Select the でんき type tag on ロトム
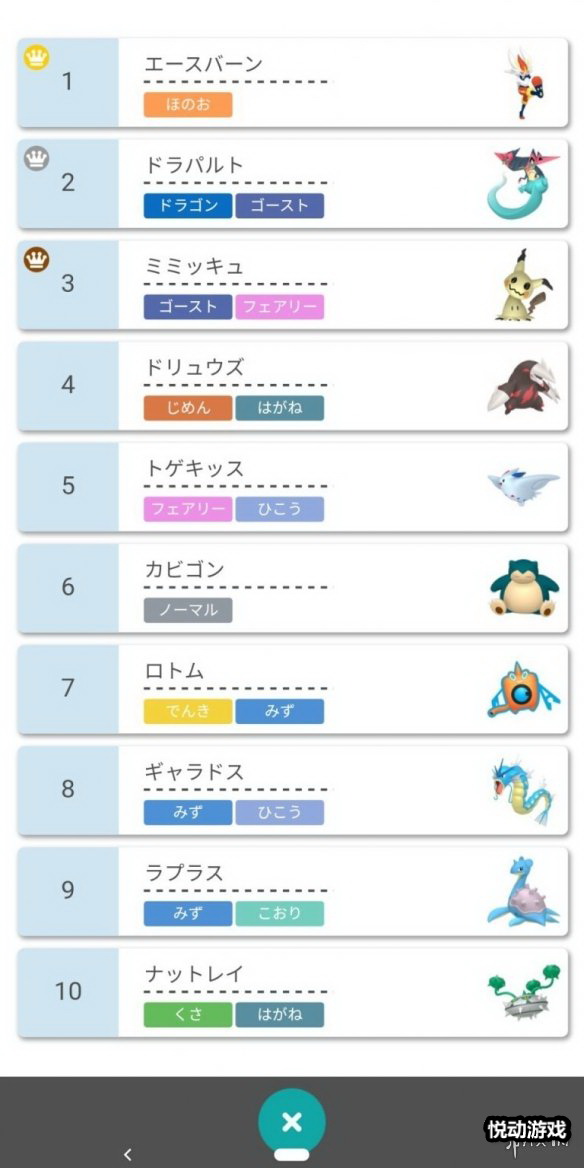The image size is (584, 1168). click(188, 711)
